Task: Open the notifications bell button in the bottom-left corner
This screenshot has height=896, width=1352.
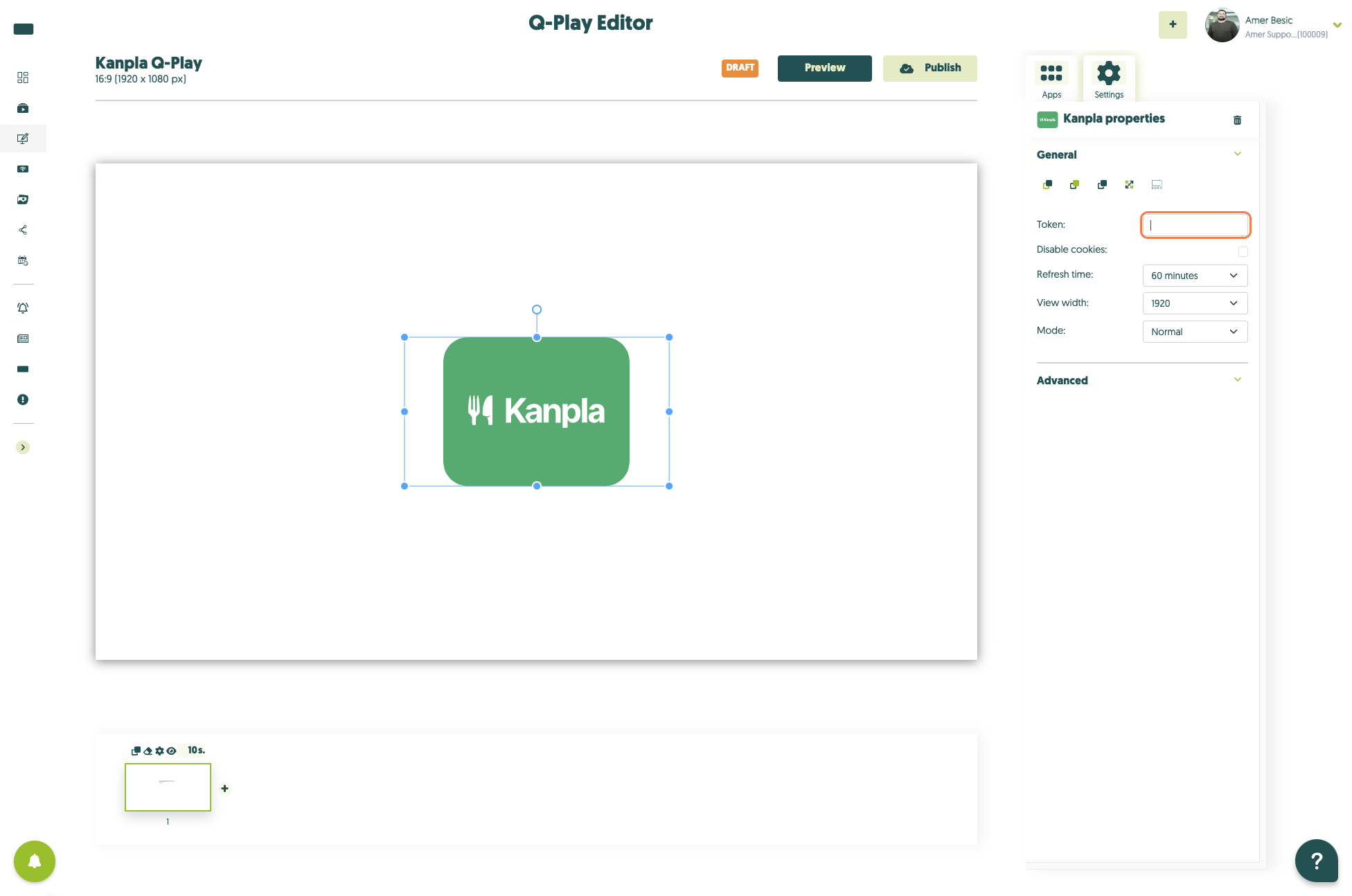Action: point(35,861)
